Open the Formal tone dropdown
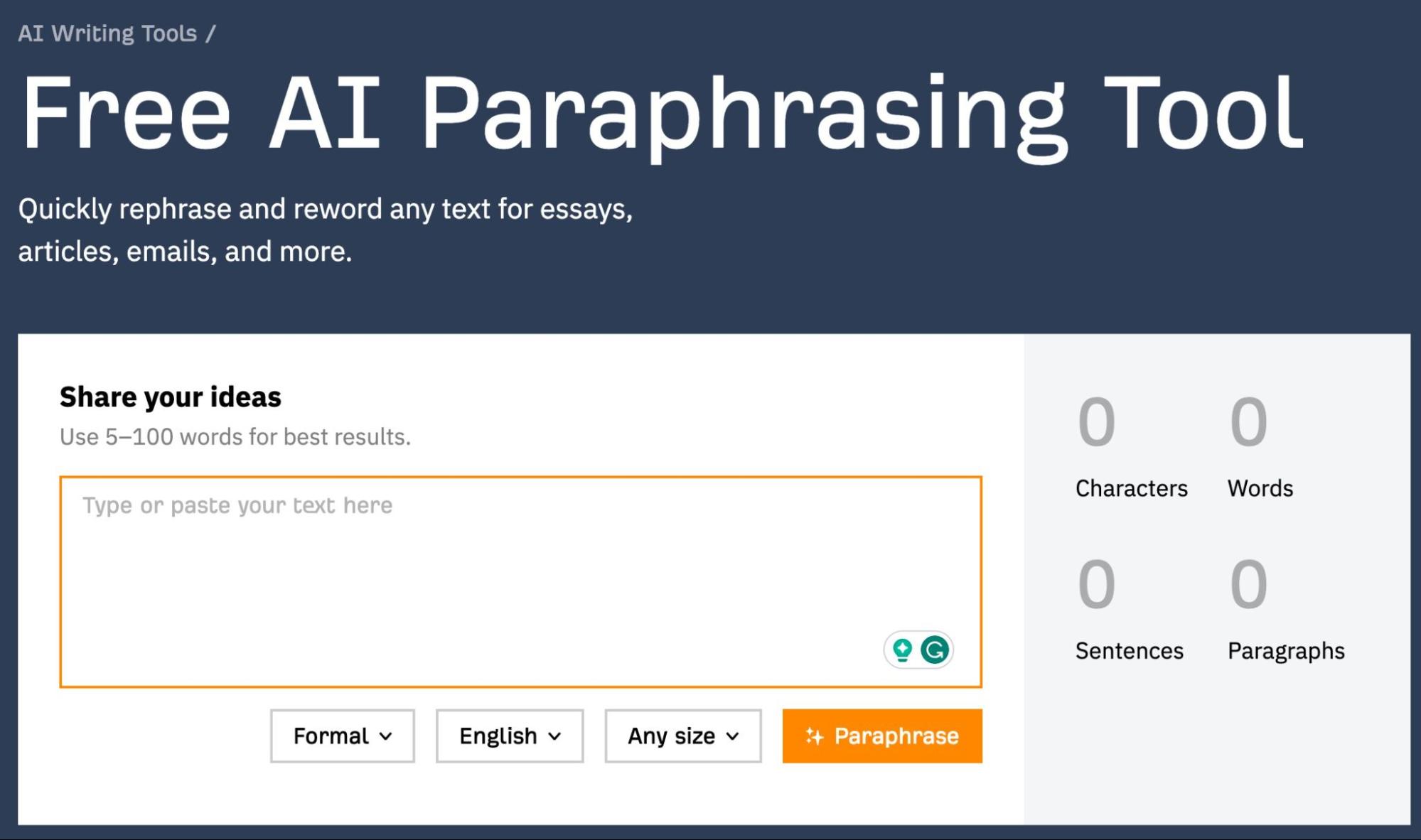 342,737
